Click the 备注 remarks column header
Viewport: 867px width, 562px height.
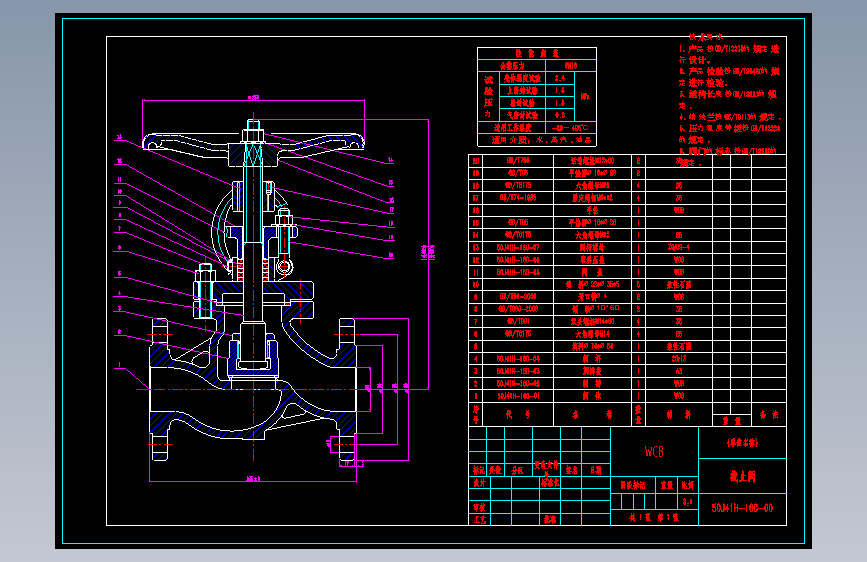pyautogui.click(x=769, y=414)
